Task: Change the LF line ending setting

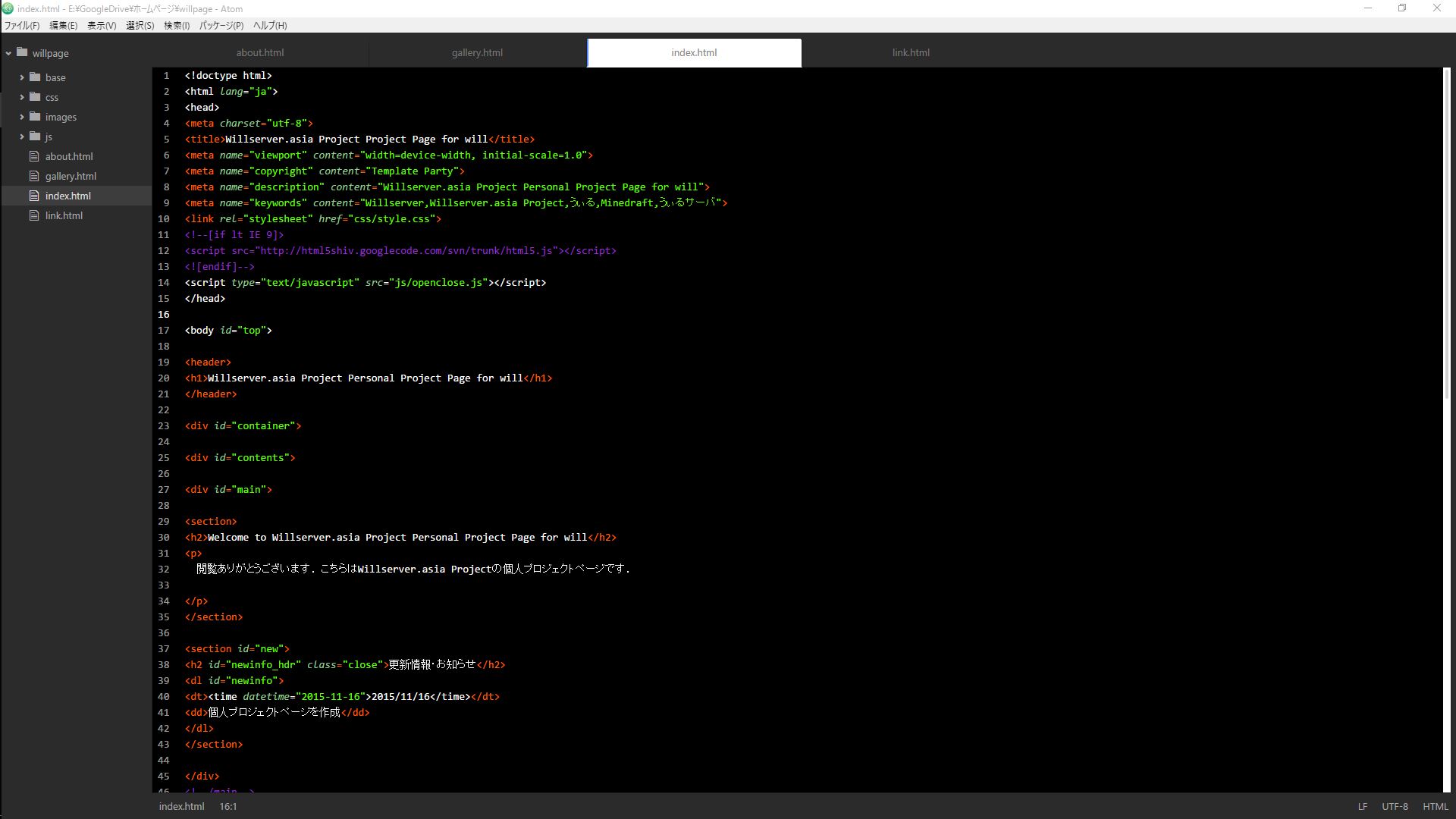Action: point(1362,806)
